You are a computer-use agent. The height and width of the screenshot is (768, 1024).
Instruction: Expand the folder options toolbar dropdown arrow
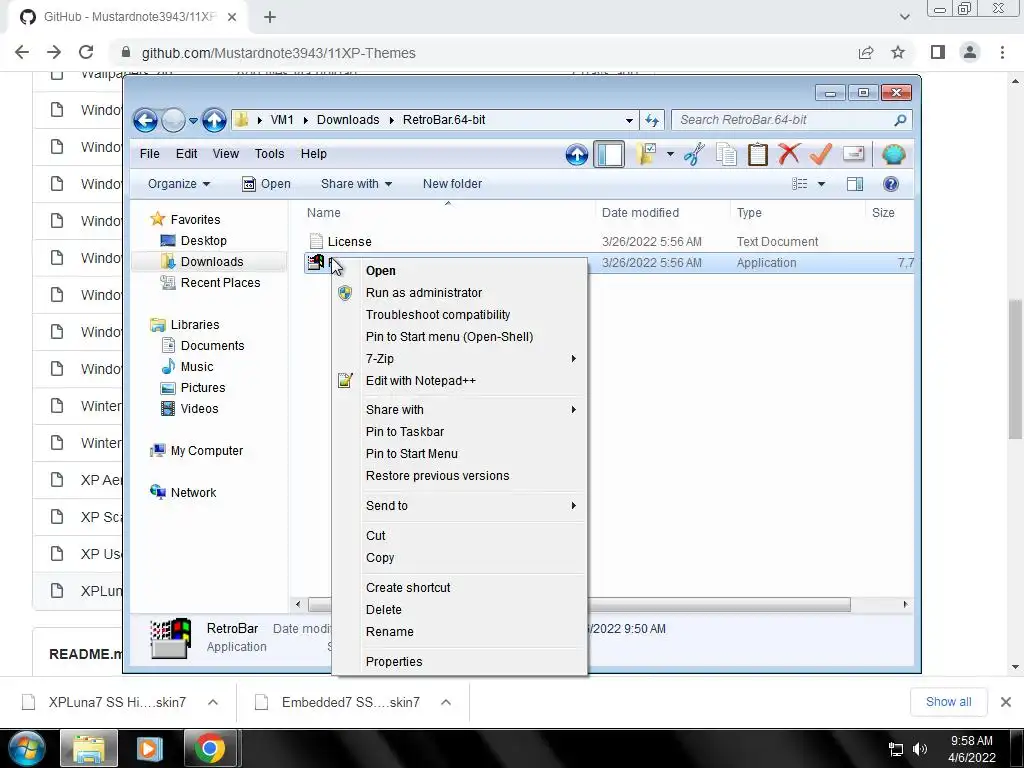point(670,155)
